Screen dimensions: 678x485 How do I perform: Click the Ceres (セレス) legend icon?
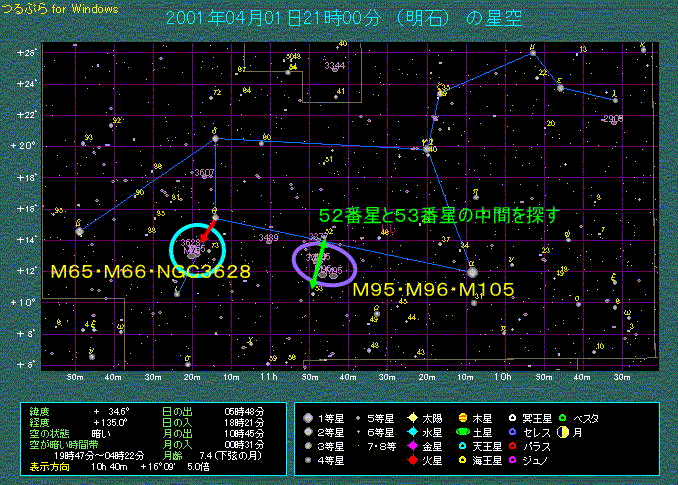[x=511, y=431]
